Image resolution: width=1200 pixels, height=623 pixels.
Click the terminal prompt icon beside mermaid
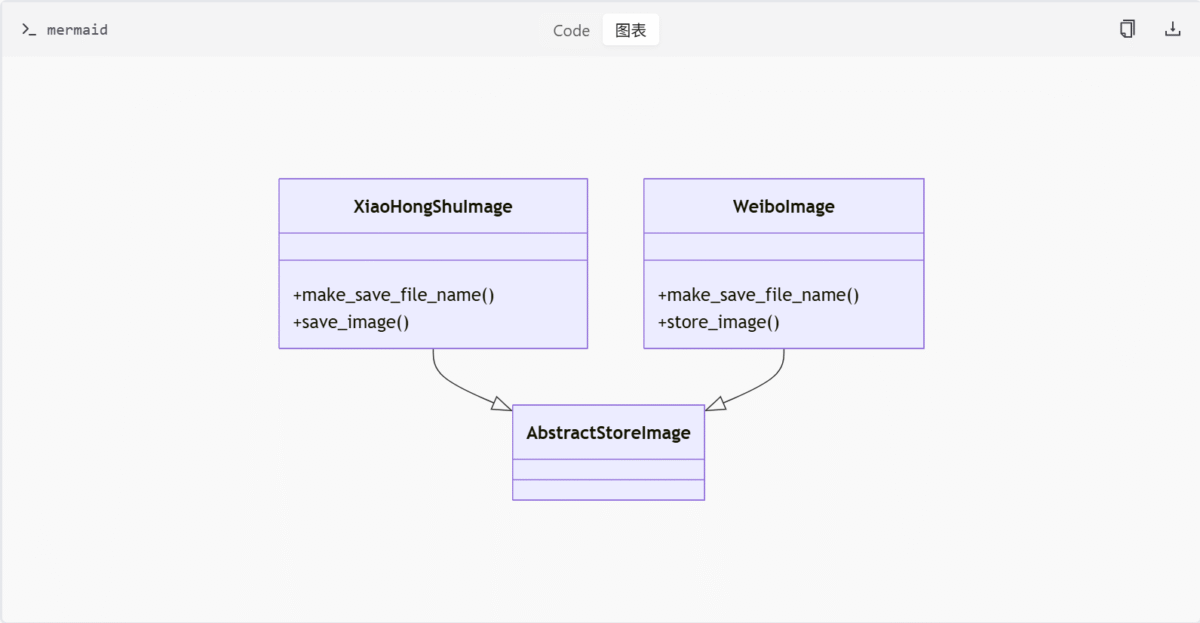tap(29, 30)
